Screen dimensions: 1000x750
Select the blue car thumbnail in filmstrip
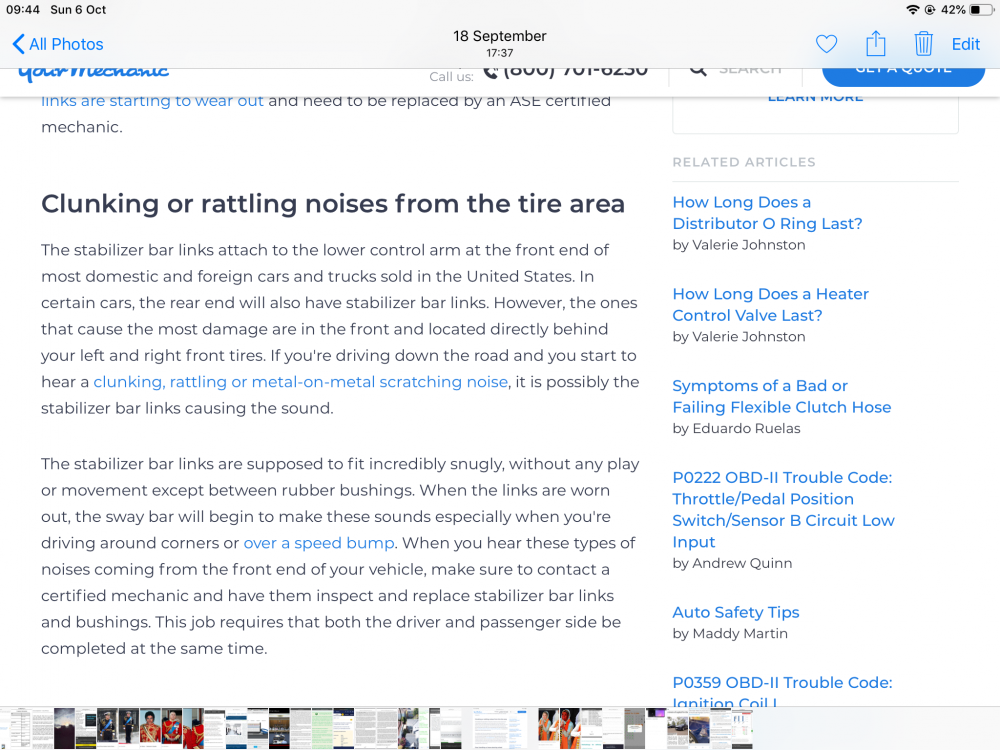(699, 728)
